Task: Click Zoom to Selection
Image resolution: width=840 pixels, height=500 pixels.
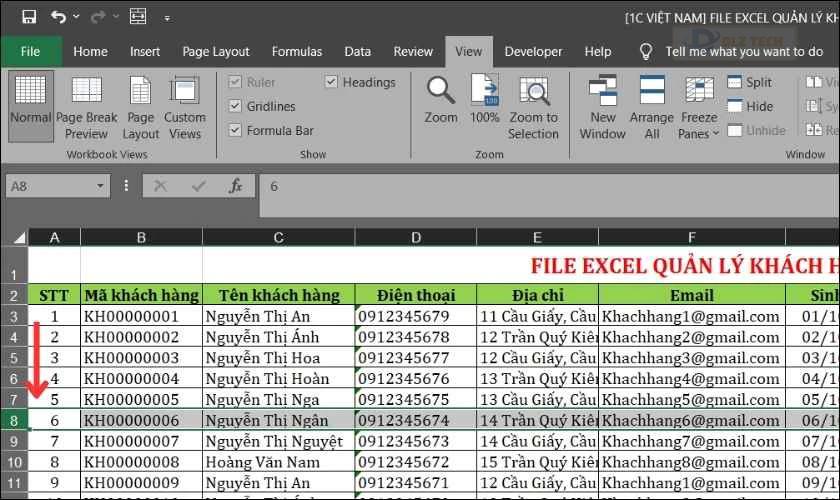Action: pyautogui.click(x=534, y=108)
